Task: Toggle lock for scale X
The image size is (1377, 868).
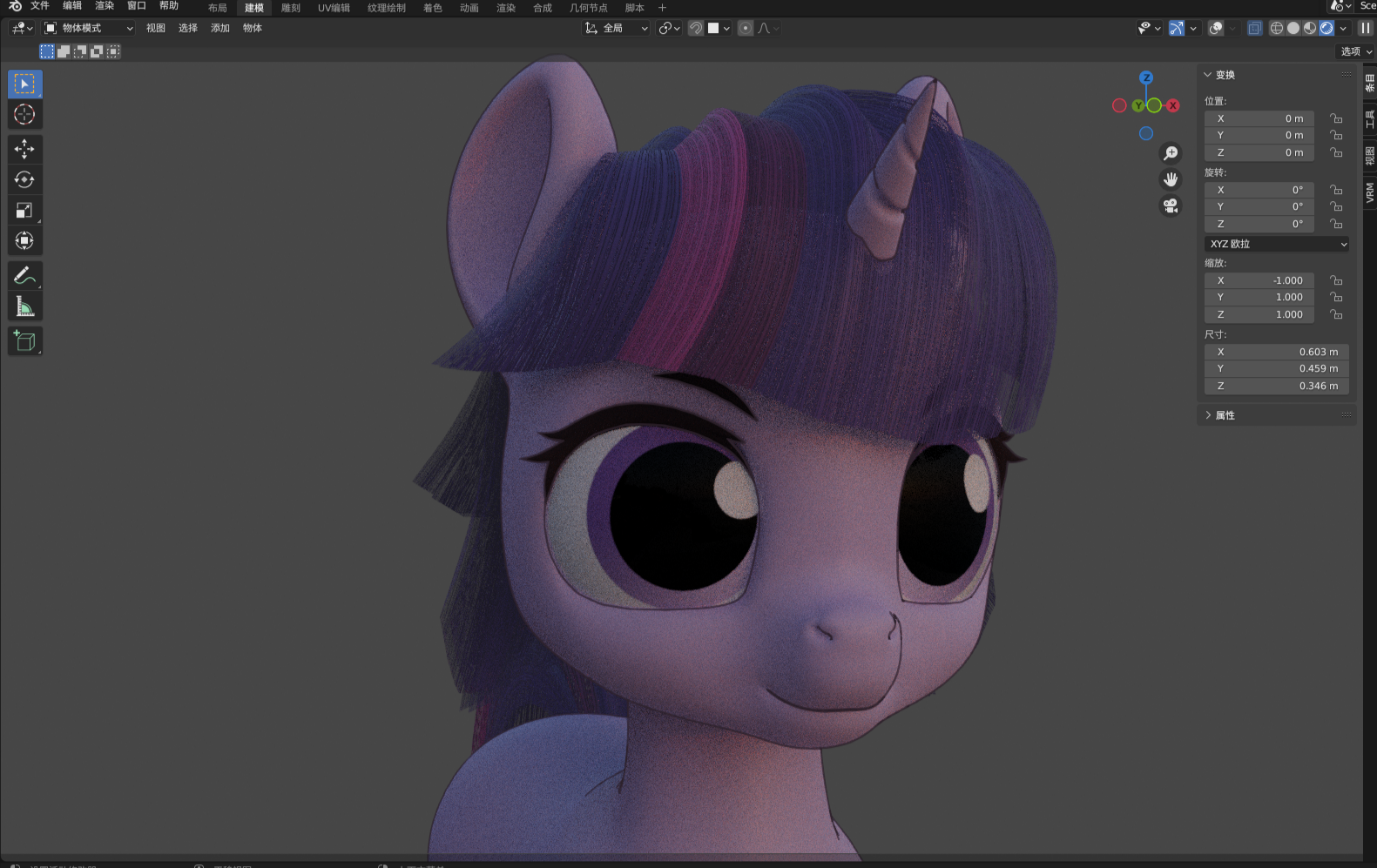Action: [x=1336, y=280]
